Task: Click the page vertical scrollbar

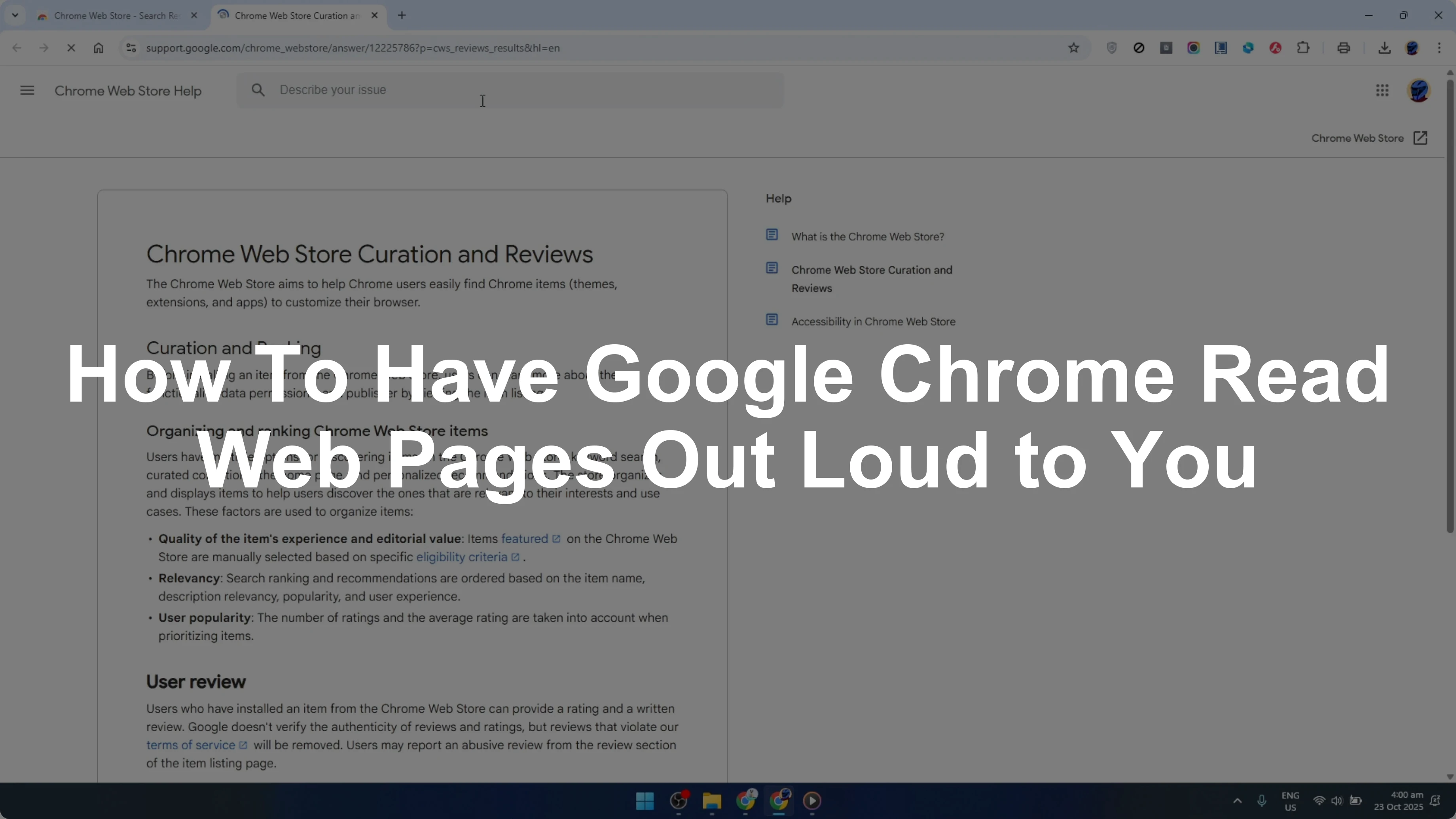Action: tap(1450, 305)
